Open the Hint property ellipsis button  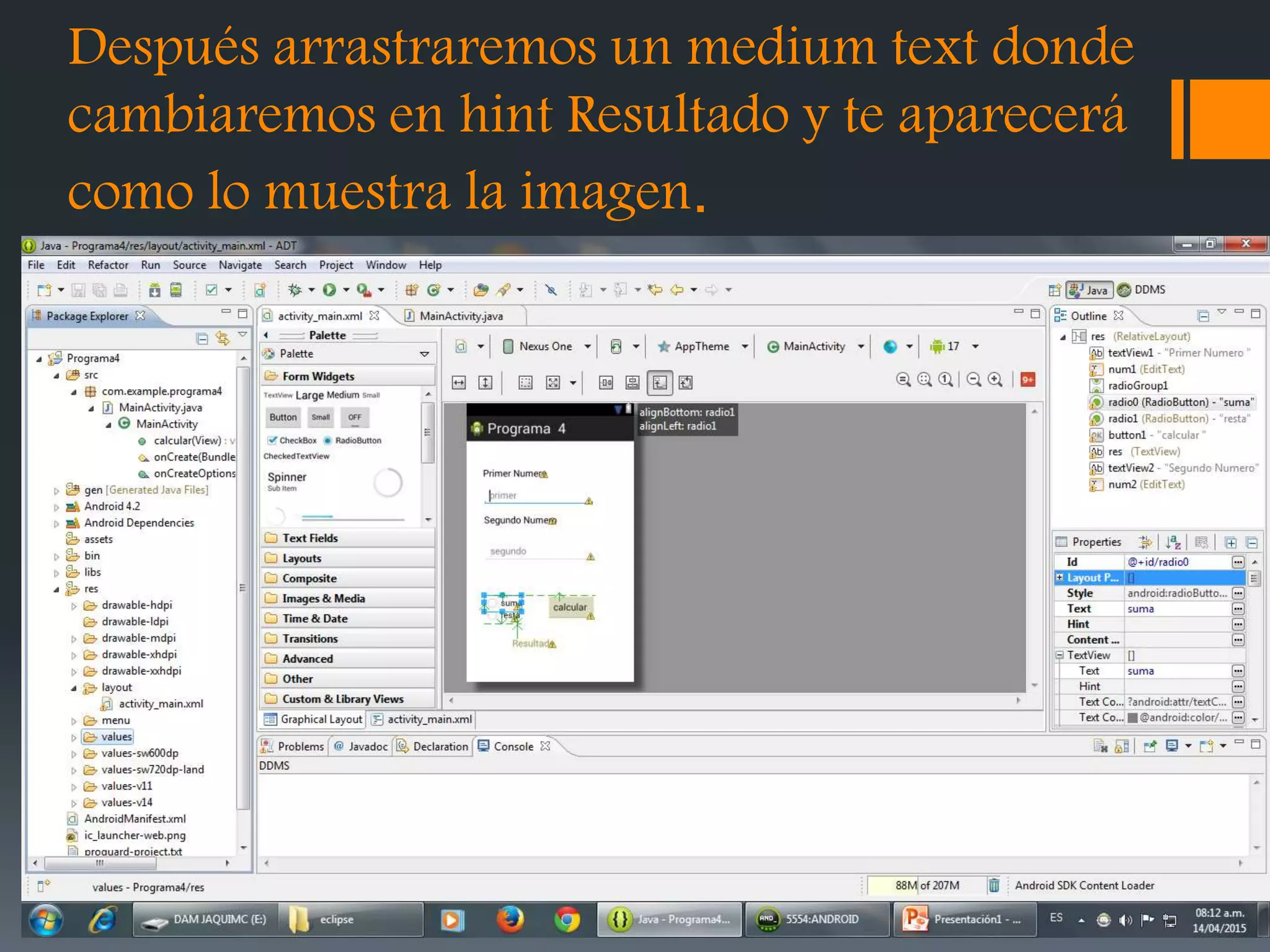tap(1238, 624)
